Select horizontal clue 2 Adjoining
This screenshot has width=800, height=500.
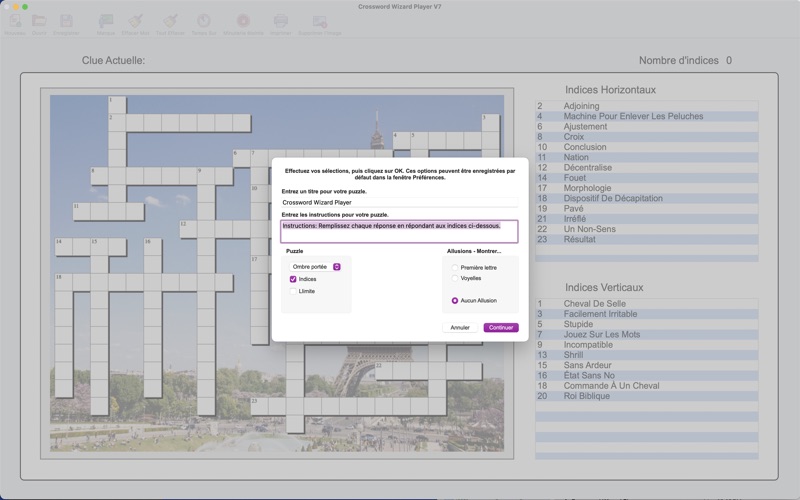pos(646,106)
